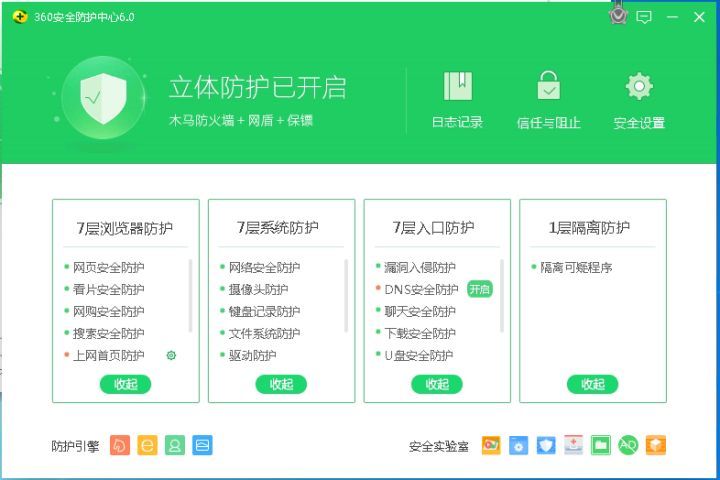Viewport: 720px width, 480px height.
Task: Click the green person protection engine icon
Action: 175,446
